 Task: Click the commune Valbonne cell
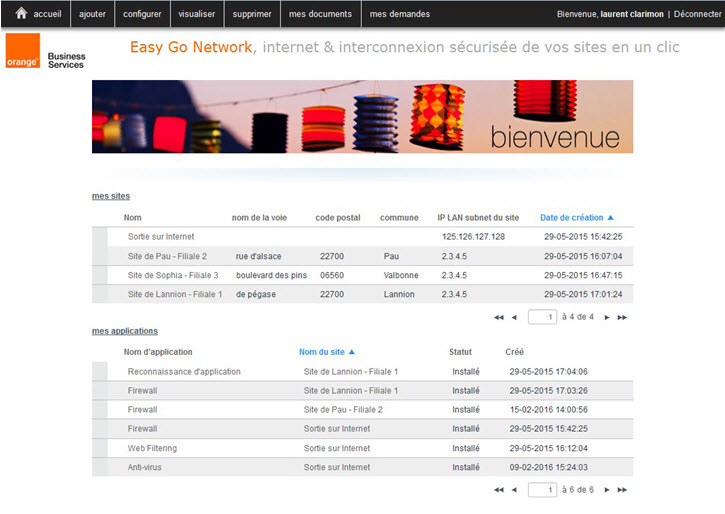401,275
